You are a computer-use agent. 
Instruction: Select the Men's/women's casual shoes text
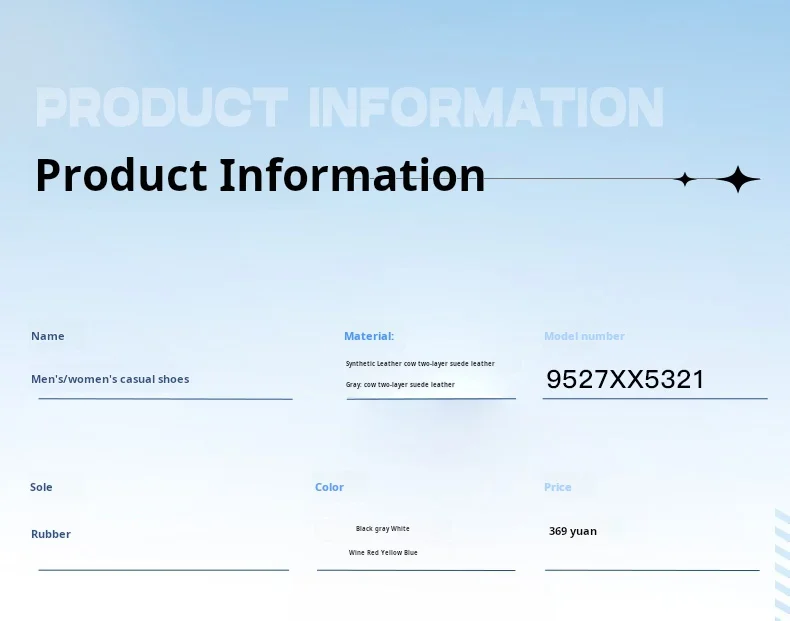point(110,379)
